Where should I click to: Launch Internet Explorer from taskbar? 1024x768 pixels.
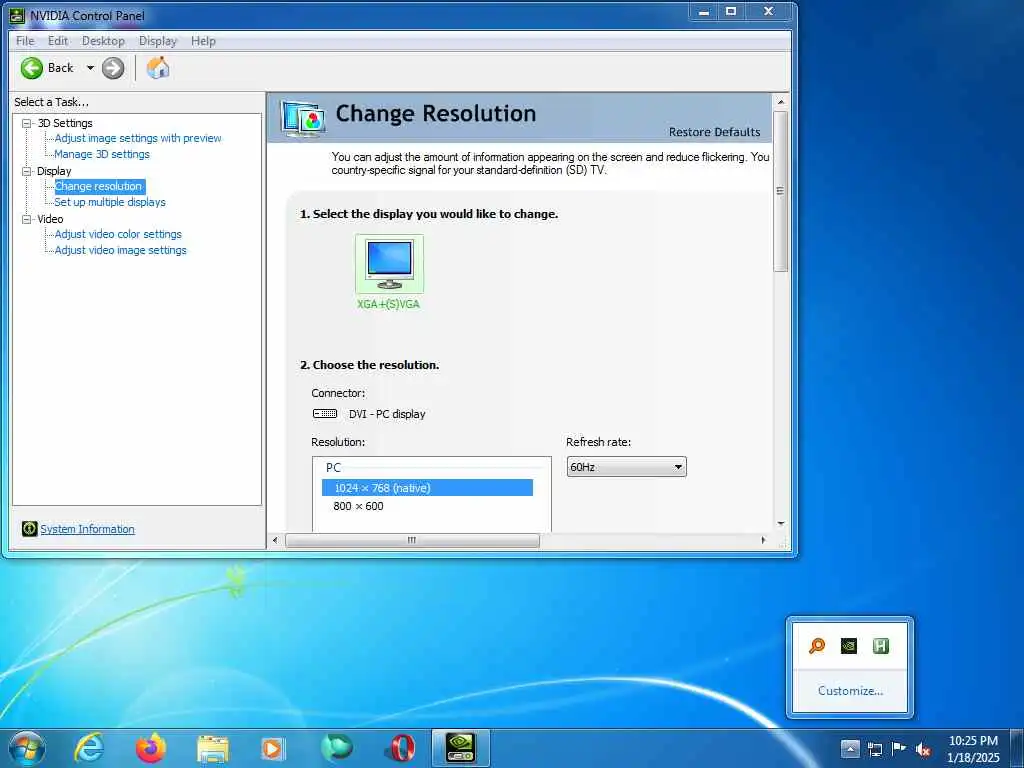pos(89,748)
